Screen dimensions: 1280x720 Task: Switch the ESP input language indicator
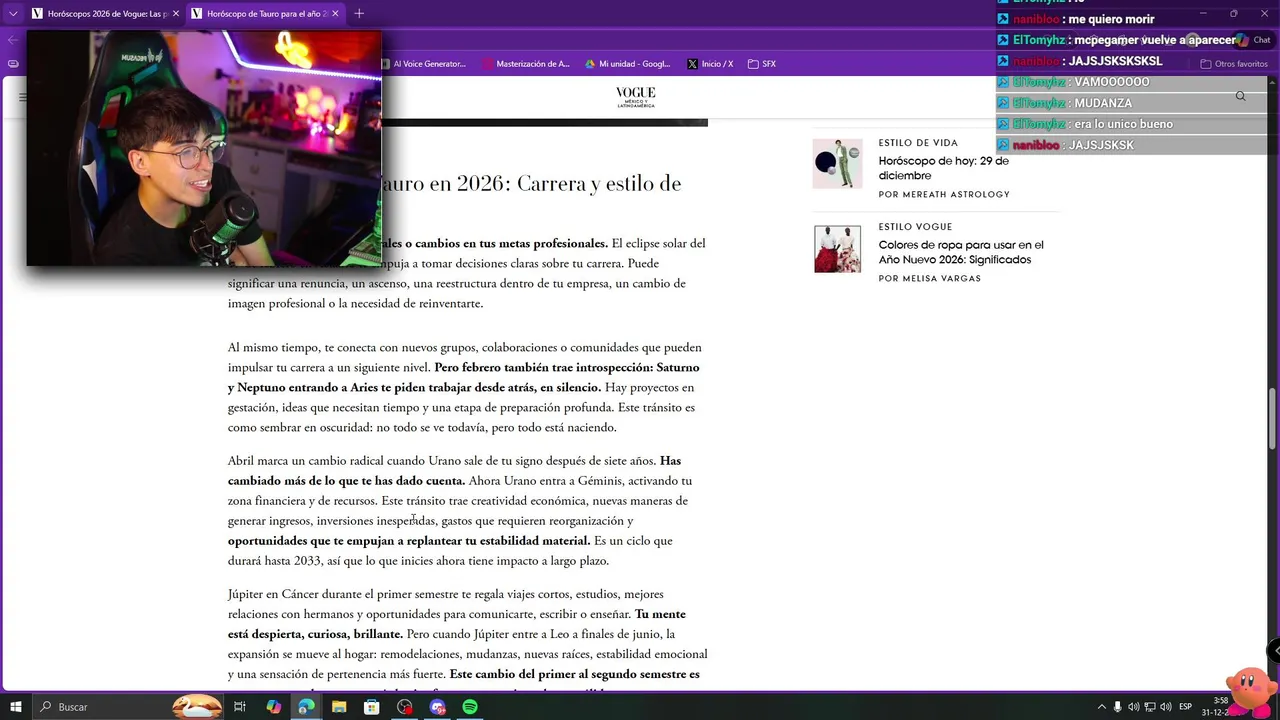(1186, 707)
